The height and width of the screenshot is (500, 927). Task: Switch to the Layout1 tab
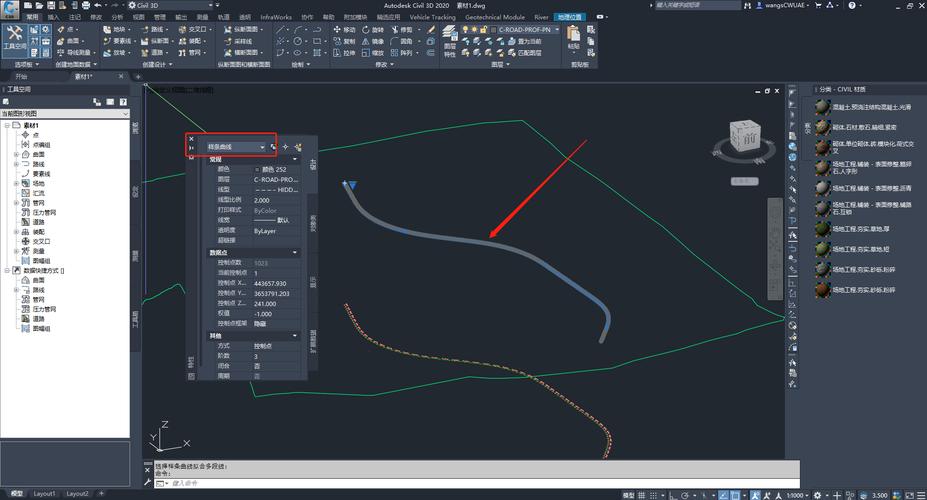point(45,494)
